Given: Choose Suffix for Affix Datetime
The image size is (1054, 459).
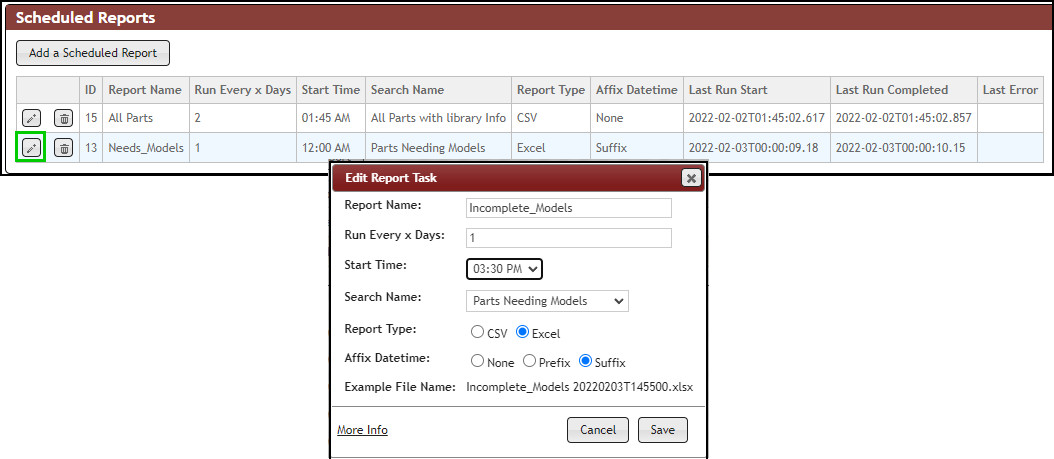Looking at the screenshot, I should pos(585,362).
